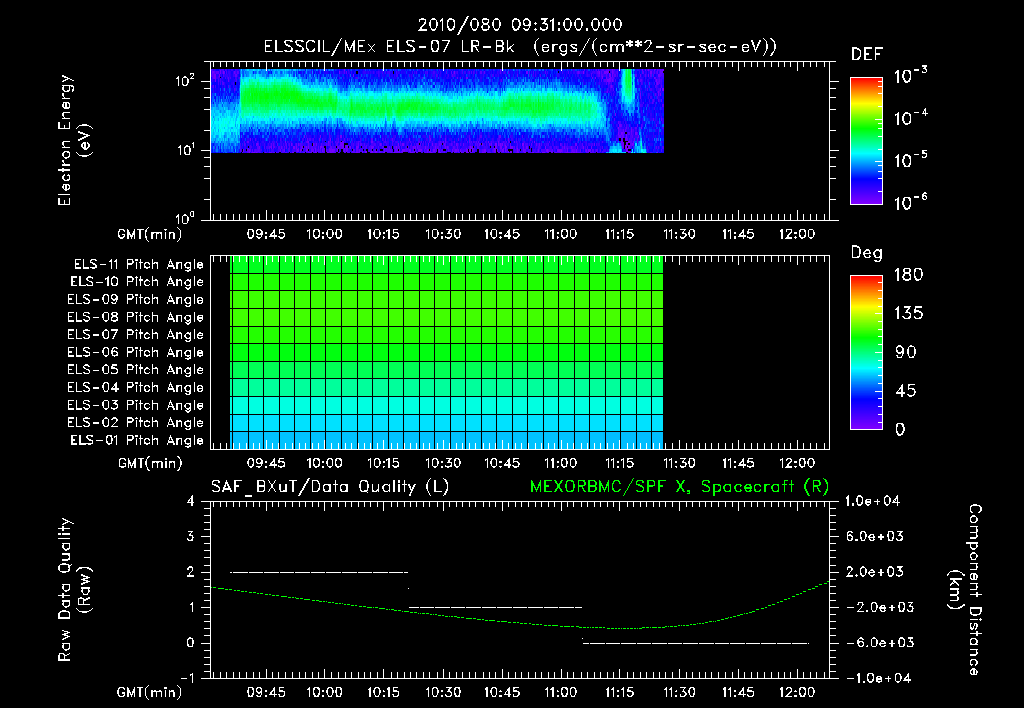
Task: Click the 10^-4 value on the DEF scale
Action: pos(910,118)
